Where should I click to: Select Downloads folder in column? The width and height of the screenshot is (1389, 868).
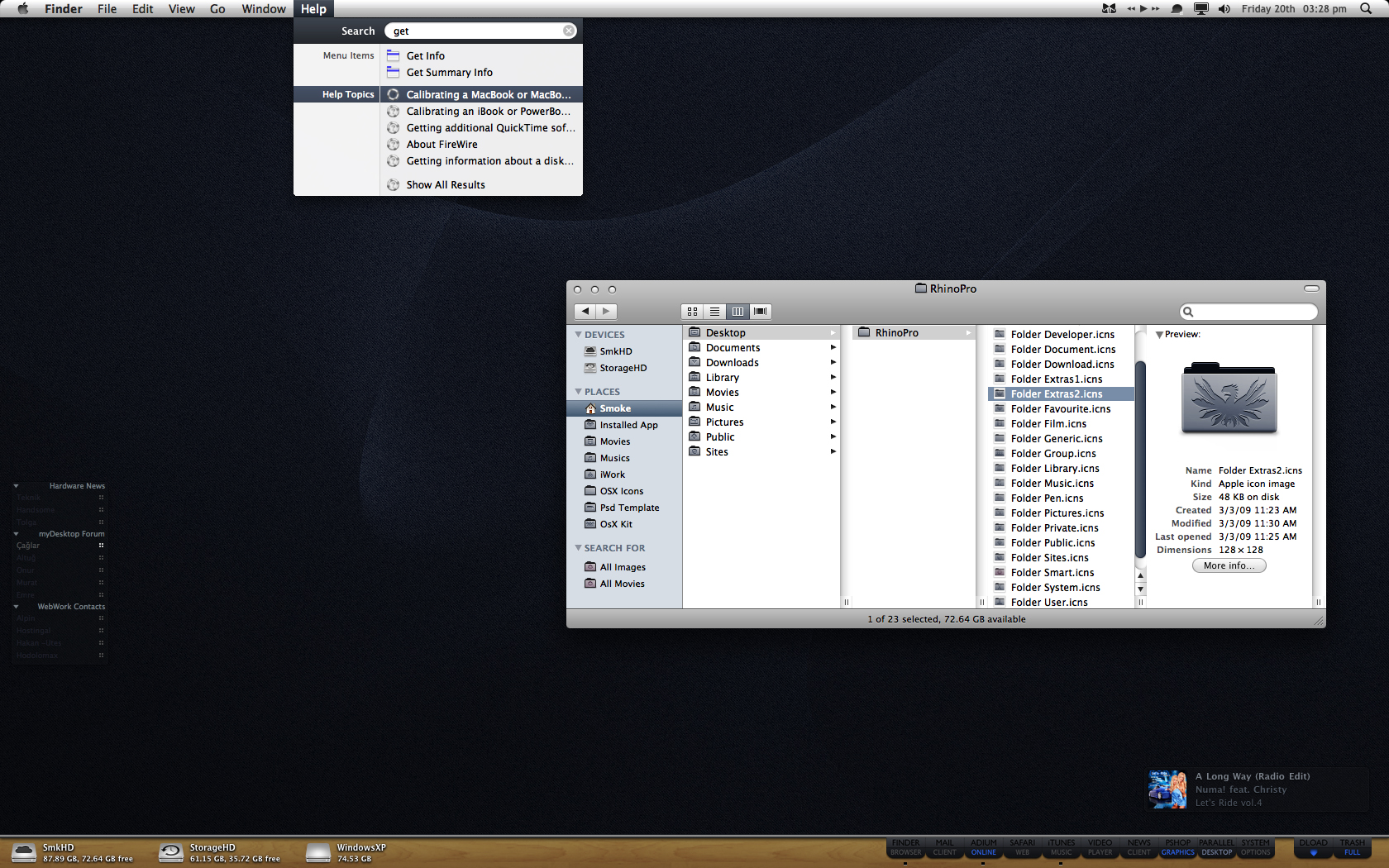[x=761, y=363]
